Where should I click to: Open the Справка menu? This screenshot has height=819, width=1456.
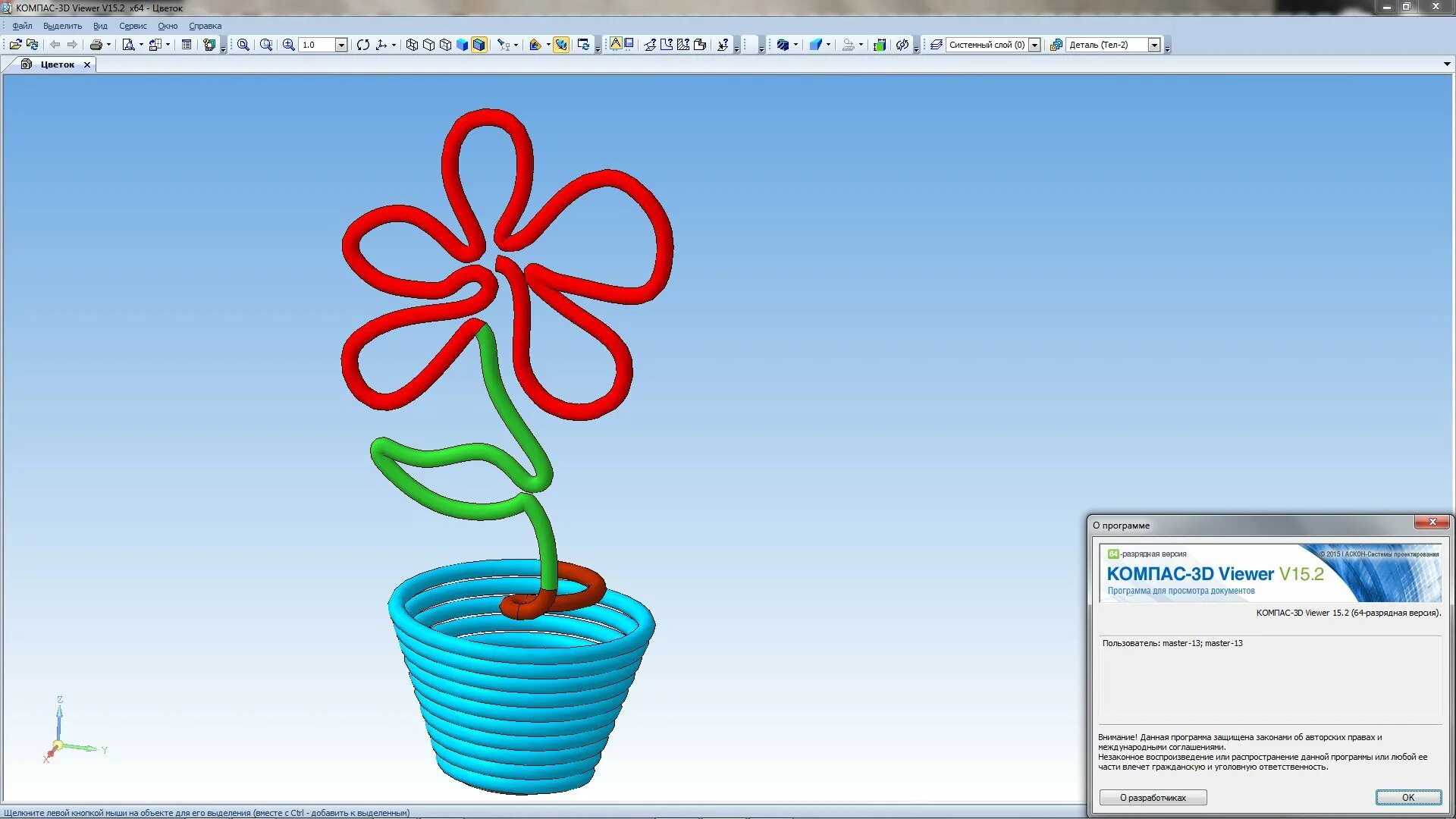[205, 26]
